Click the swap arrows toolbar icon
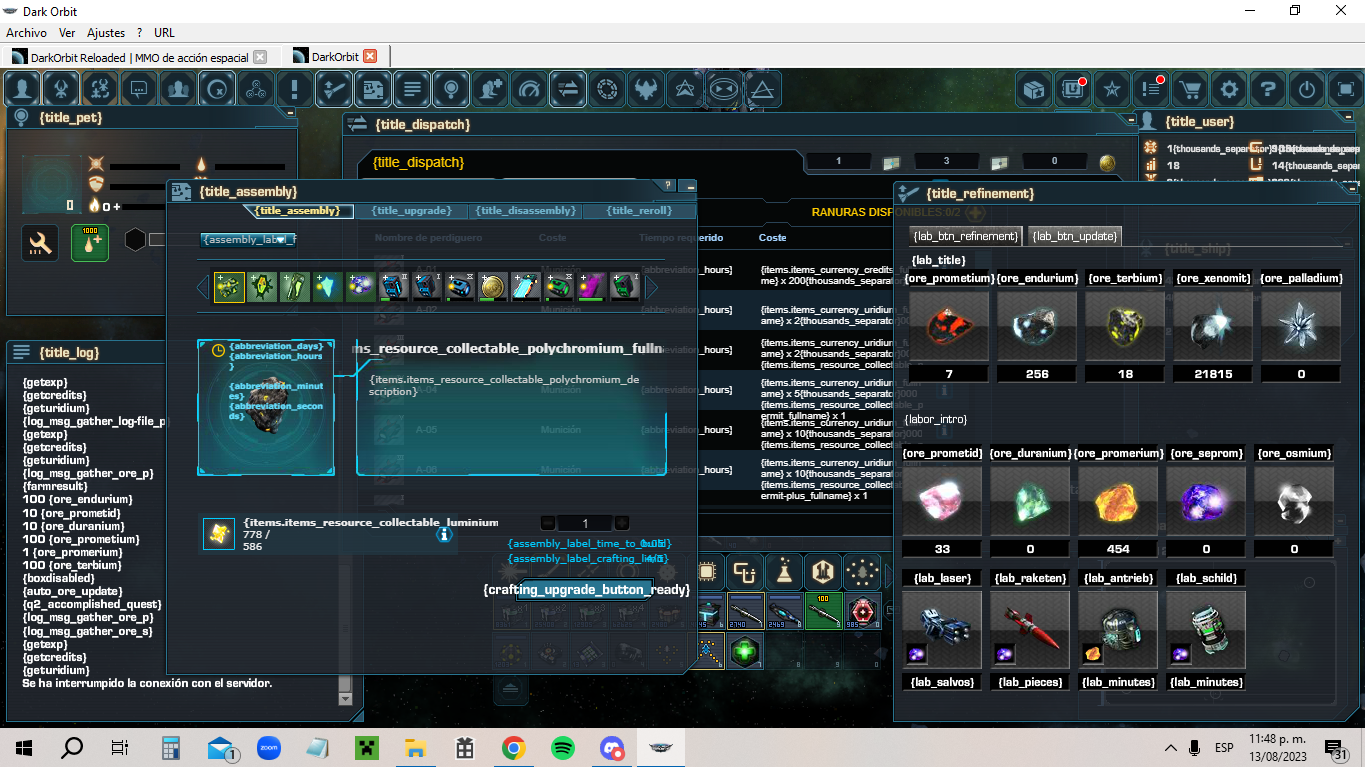Image resolution: width=1365 pixels, height=767 pixels. (x=568, y=89)
